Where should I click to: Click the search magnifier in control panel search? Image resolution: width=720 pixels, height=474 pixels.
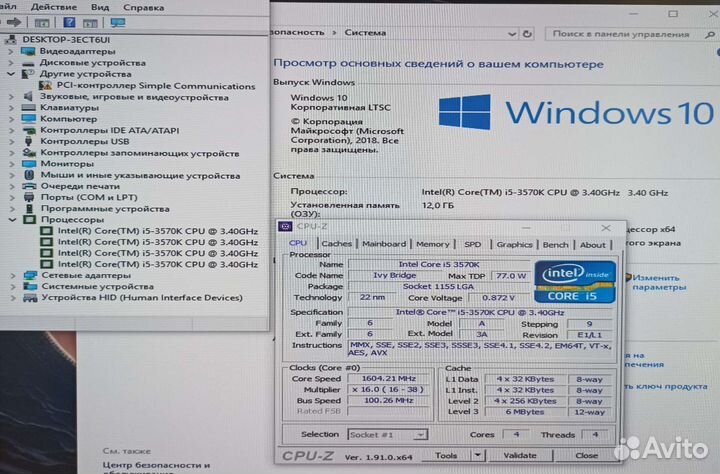[x=710, y=34]
